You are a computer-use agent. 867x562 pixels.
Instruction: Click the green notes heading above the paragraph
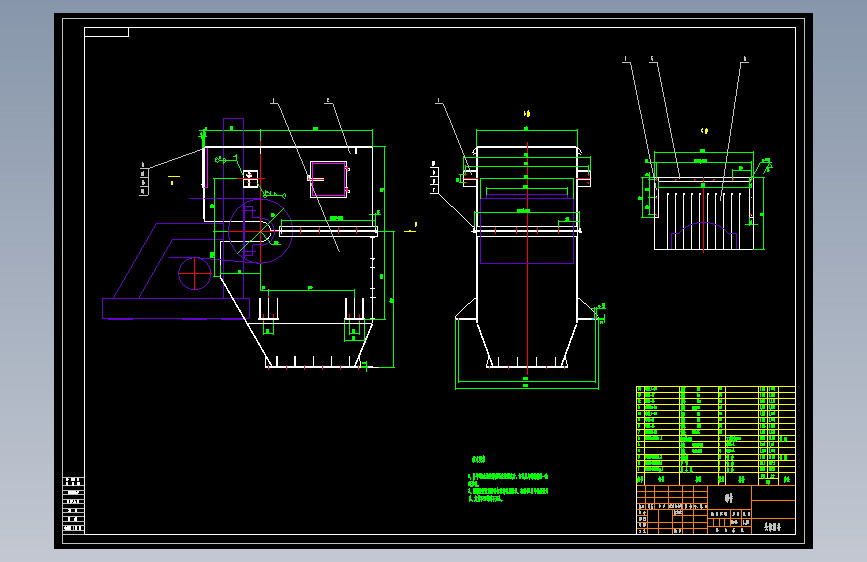coord(478,459)
